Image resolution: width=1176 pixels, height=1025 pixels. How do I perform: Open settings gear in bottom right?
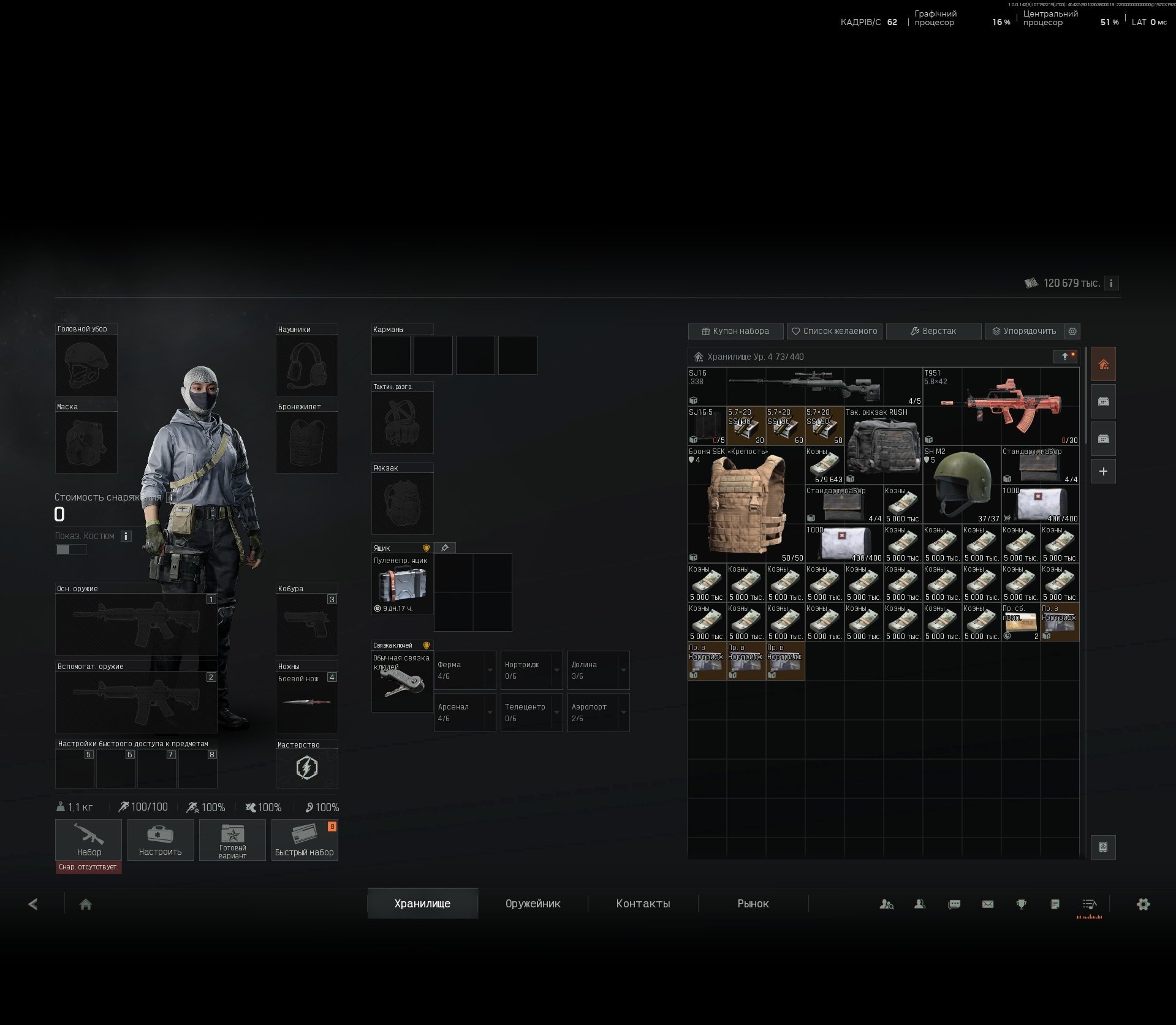[1143, 904]
